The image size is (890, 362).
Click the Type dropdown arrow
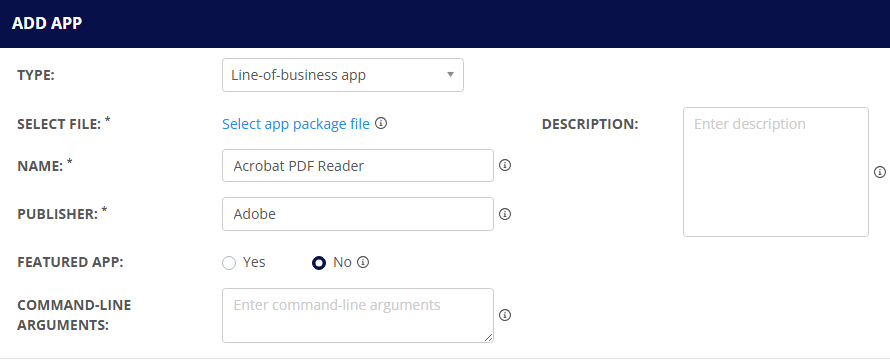tap(450, 74)
